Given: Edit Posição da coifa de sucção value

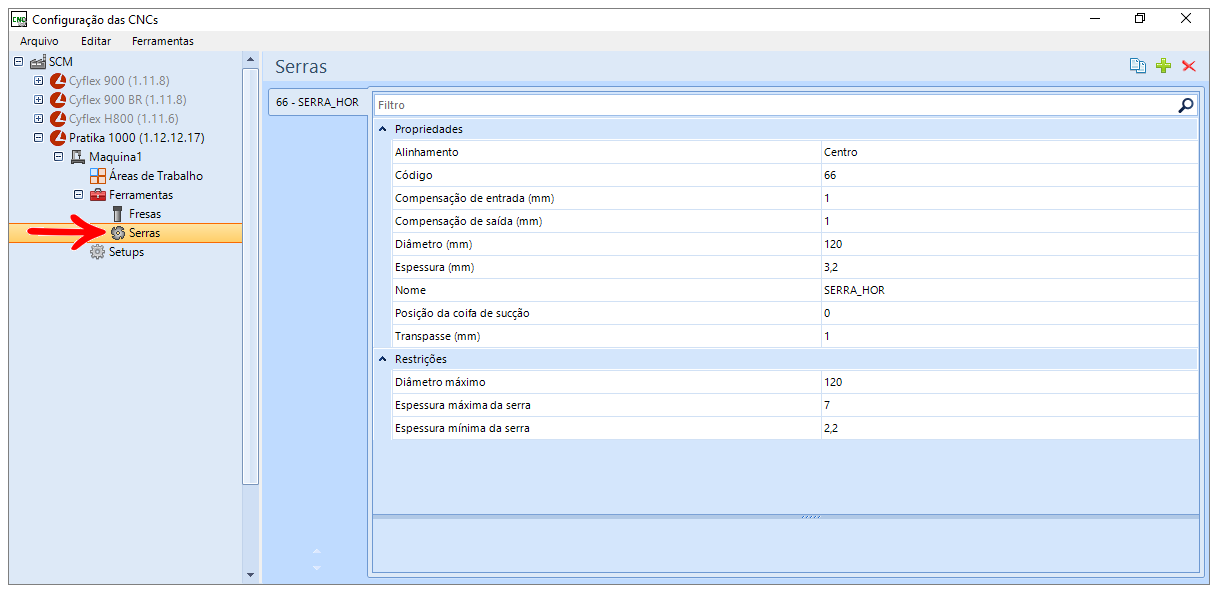Looking at the screenshot, I should pyautogui.click(x=1009, y=313).
